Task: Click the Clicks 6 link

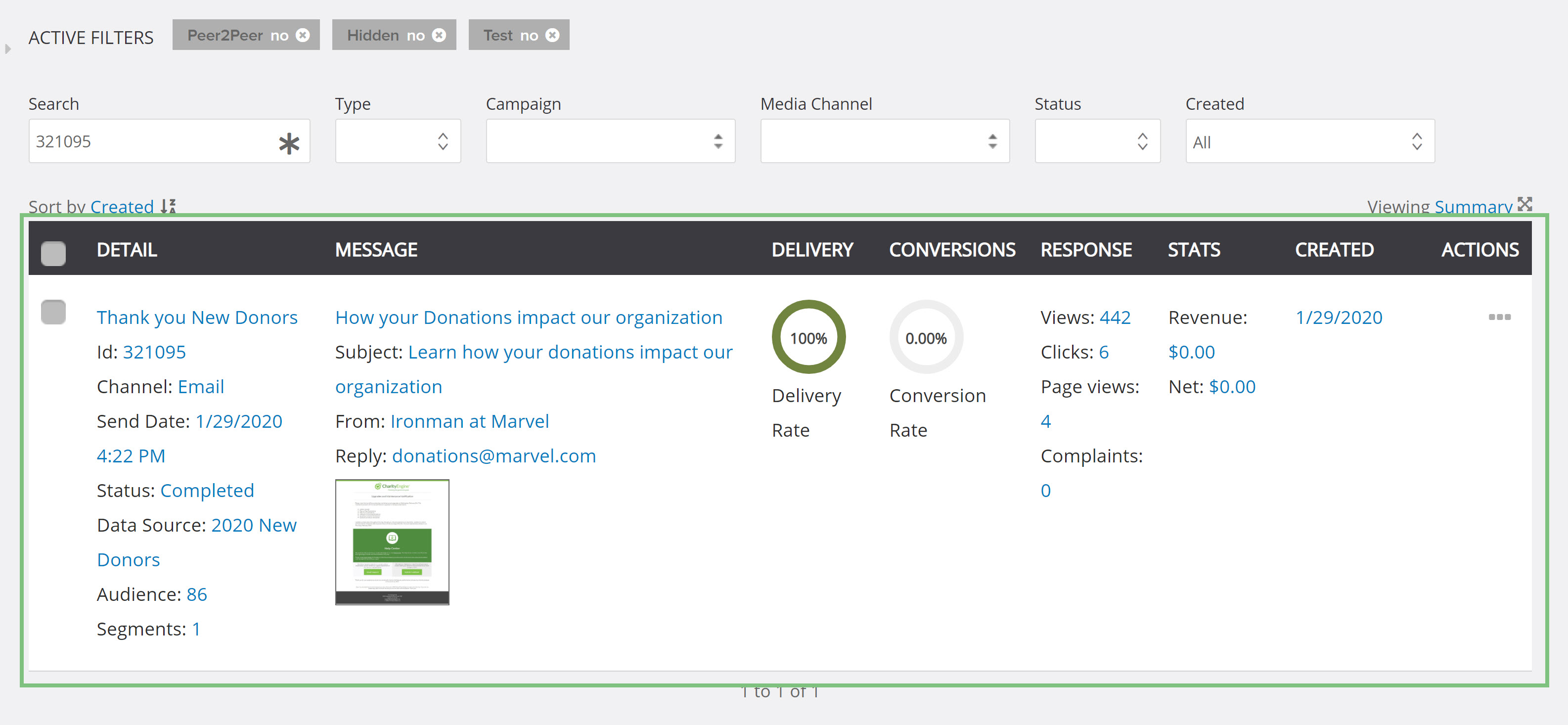Action: tap(1104, 352)
